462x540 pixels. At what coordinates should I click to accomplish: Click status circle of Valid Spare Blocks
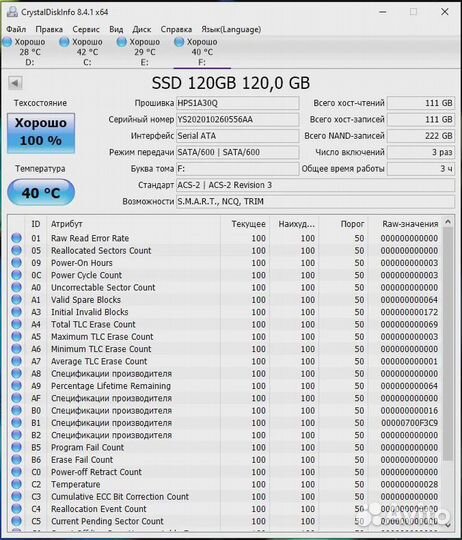click(x=16, y=300)
